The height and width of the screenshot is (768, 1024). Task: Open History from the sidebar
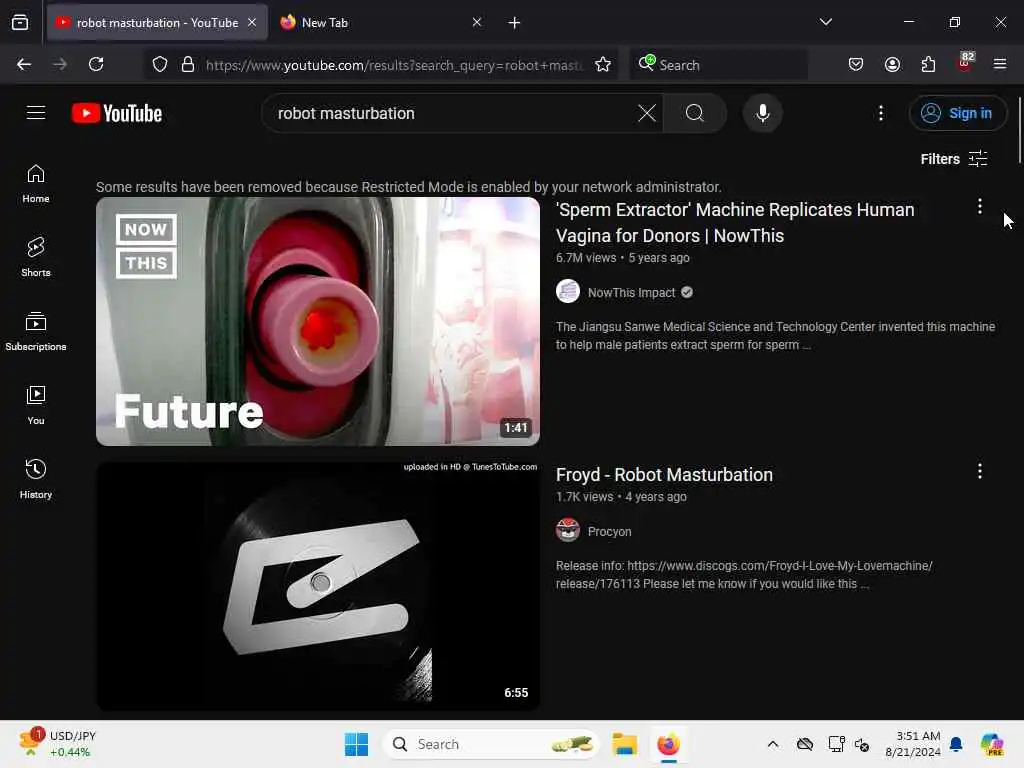(36, 479)
